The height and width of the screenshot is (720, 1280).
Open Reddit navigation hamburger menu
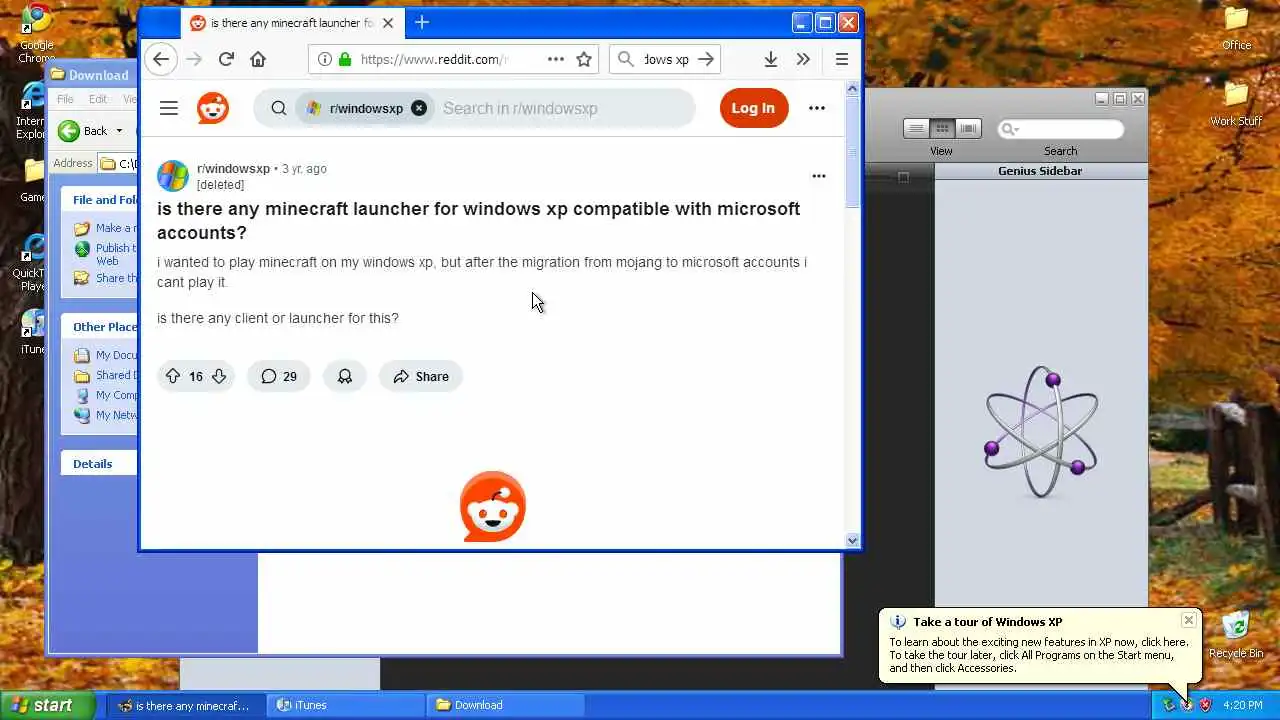[x=168, y=108]
